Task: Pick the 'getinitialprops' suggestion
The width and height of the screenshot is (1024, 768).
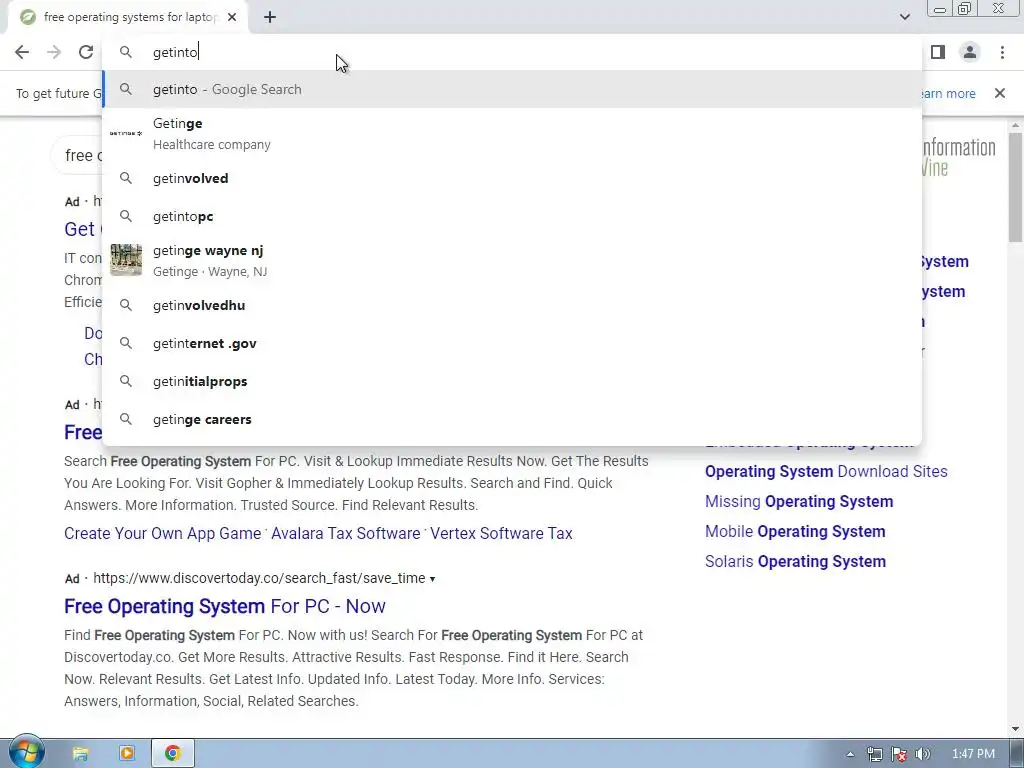Action: 513,381
